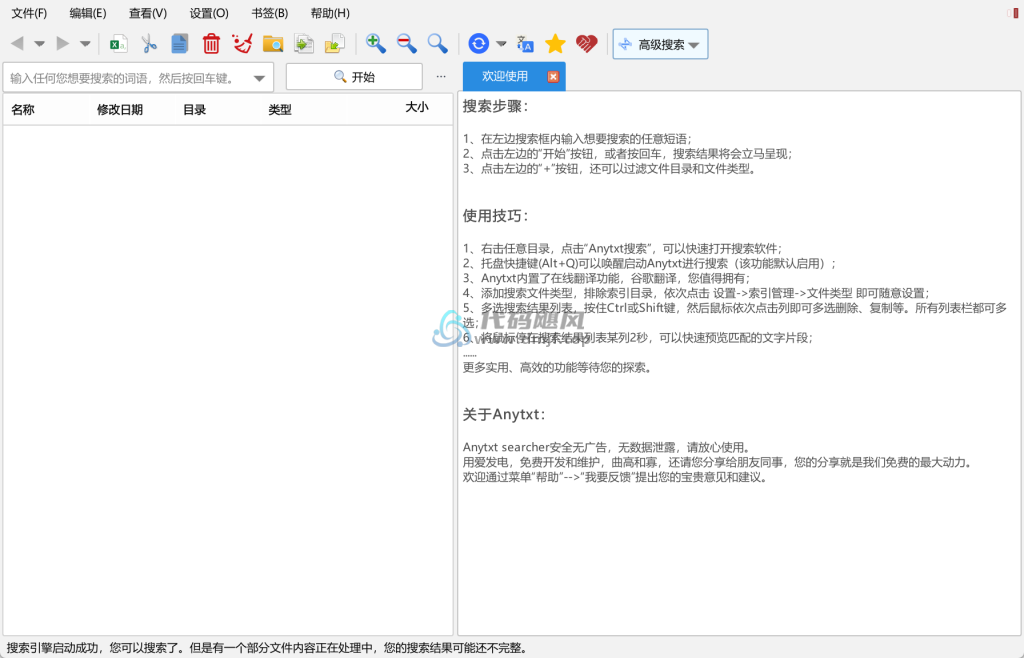Expand the refresh icon dropdown arrow

[501, 44]
